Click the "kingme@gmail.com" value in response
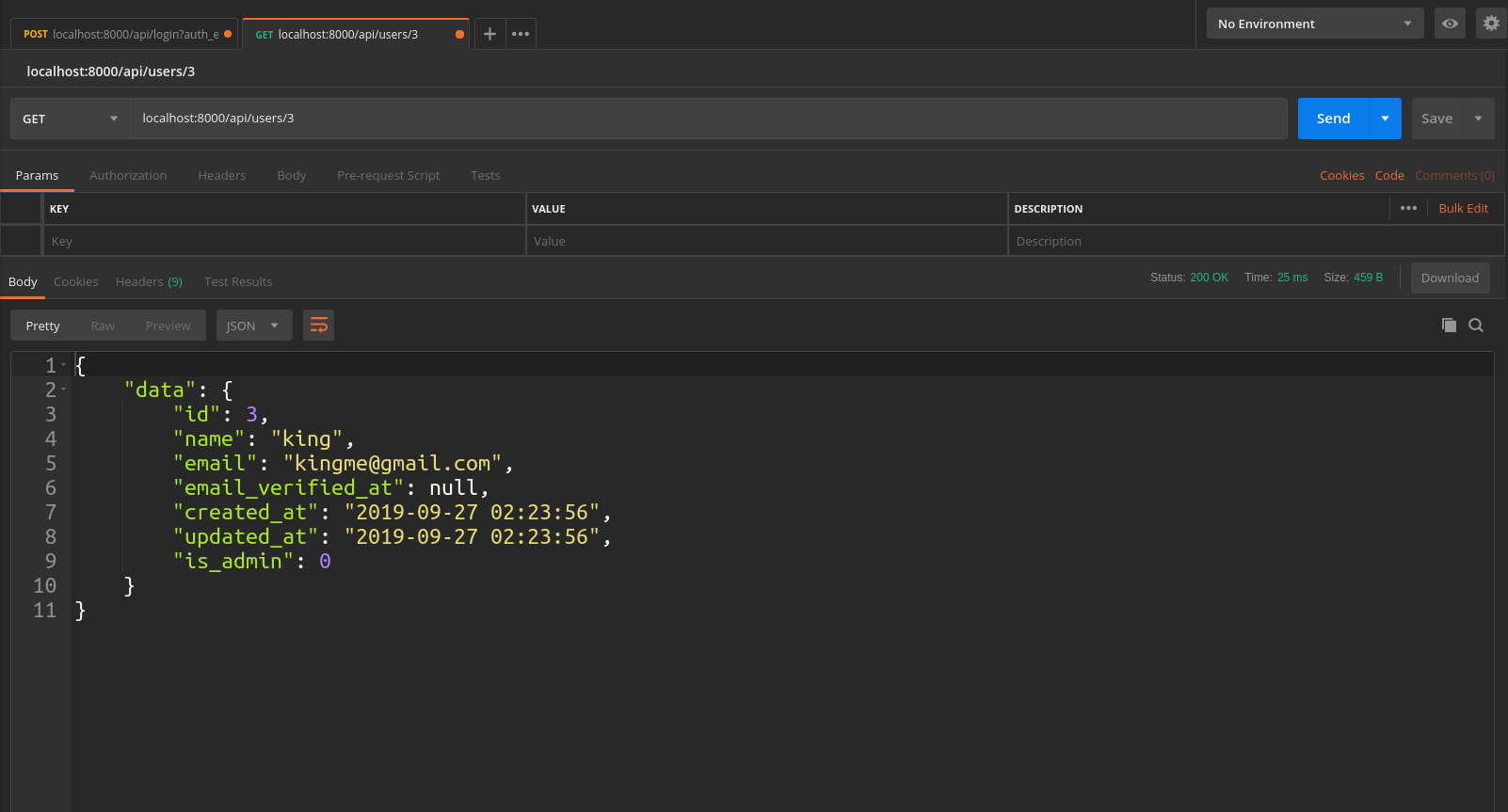The image size is (1508, 812). 393,463
